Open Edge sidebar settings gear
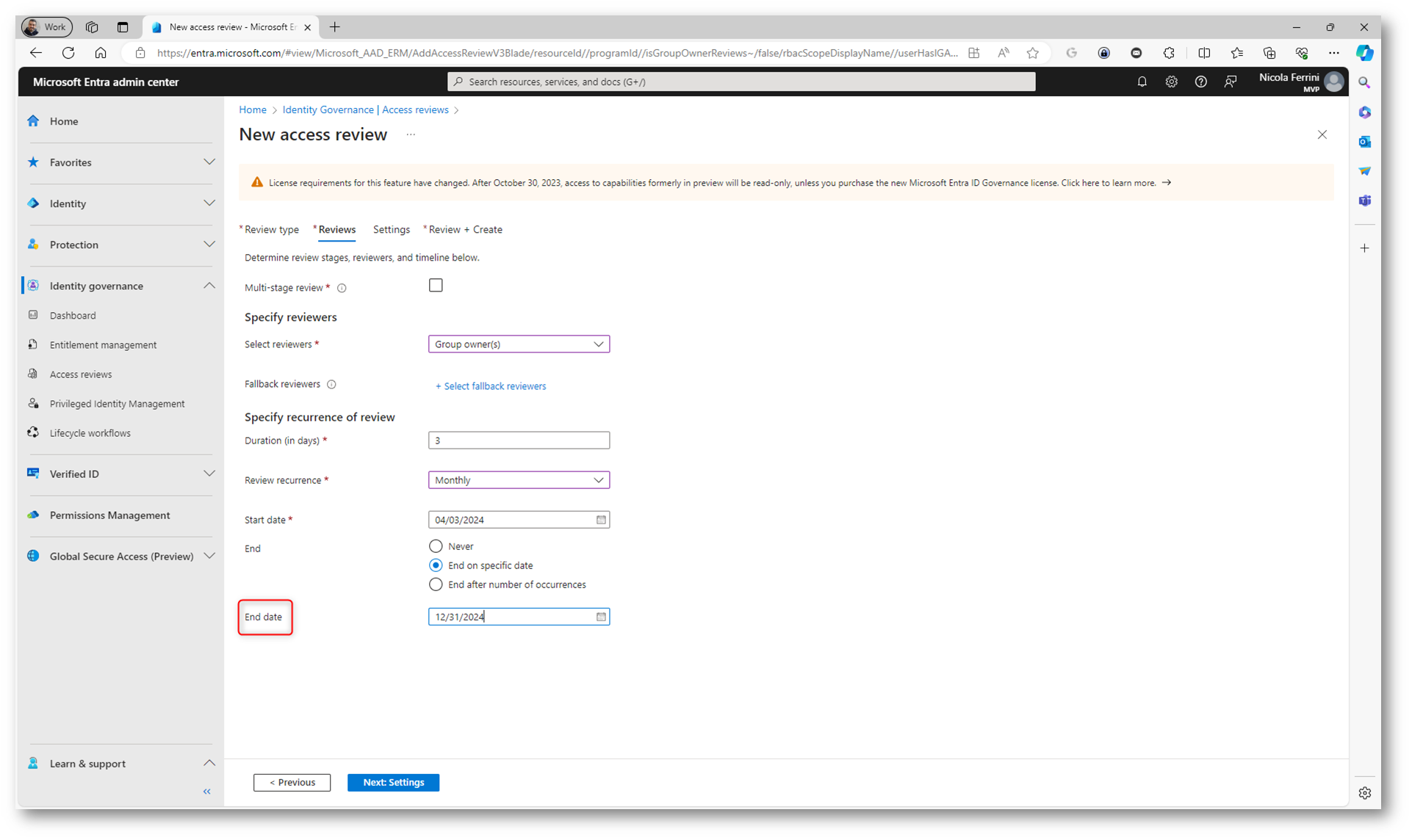The image size is (1412, 840). tap(1364, 793)
